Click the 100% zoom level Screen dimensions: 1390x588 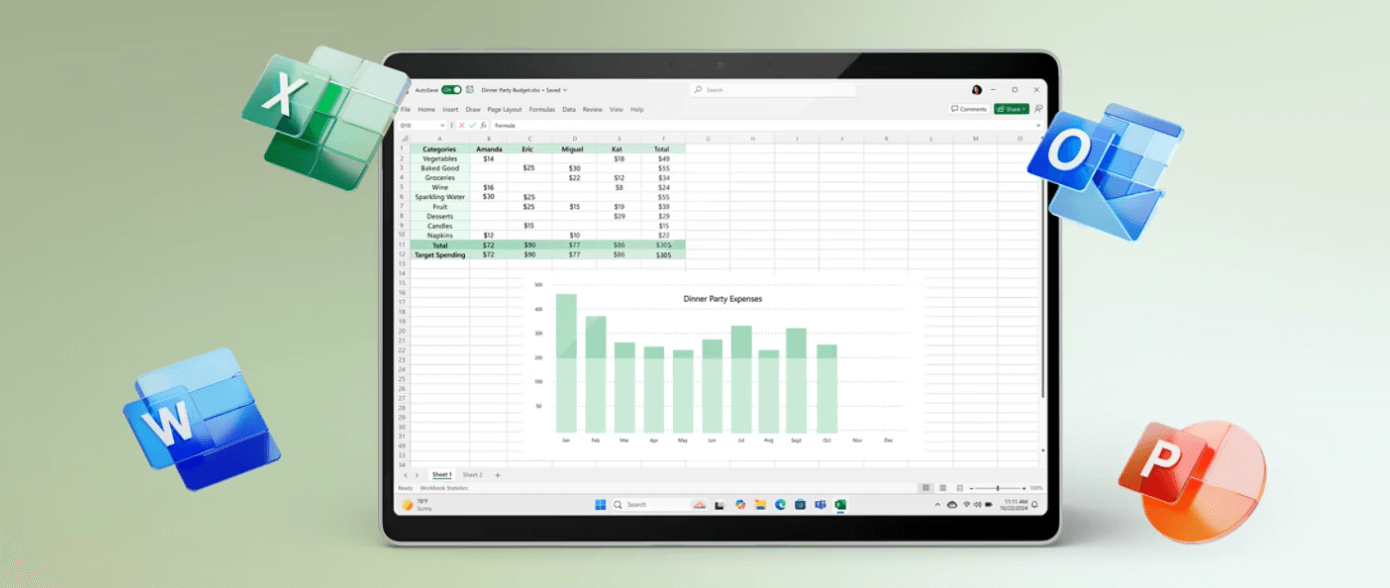[1036, 488]
